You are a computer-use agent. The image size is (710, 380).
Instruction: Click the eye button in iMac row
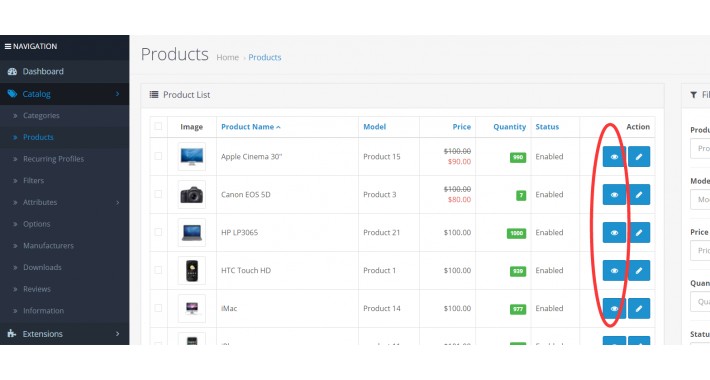[x=614, y=308]
